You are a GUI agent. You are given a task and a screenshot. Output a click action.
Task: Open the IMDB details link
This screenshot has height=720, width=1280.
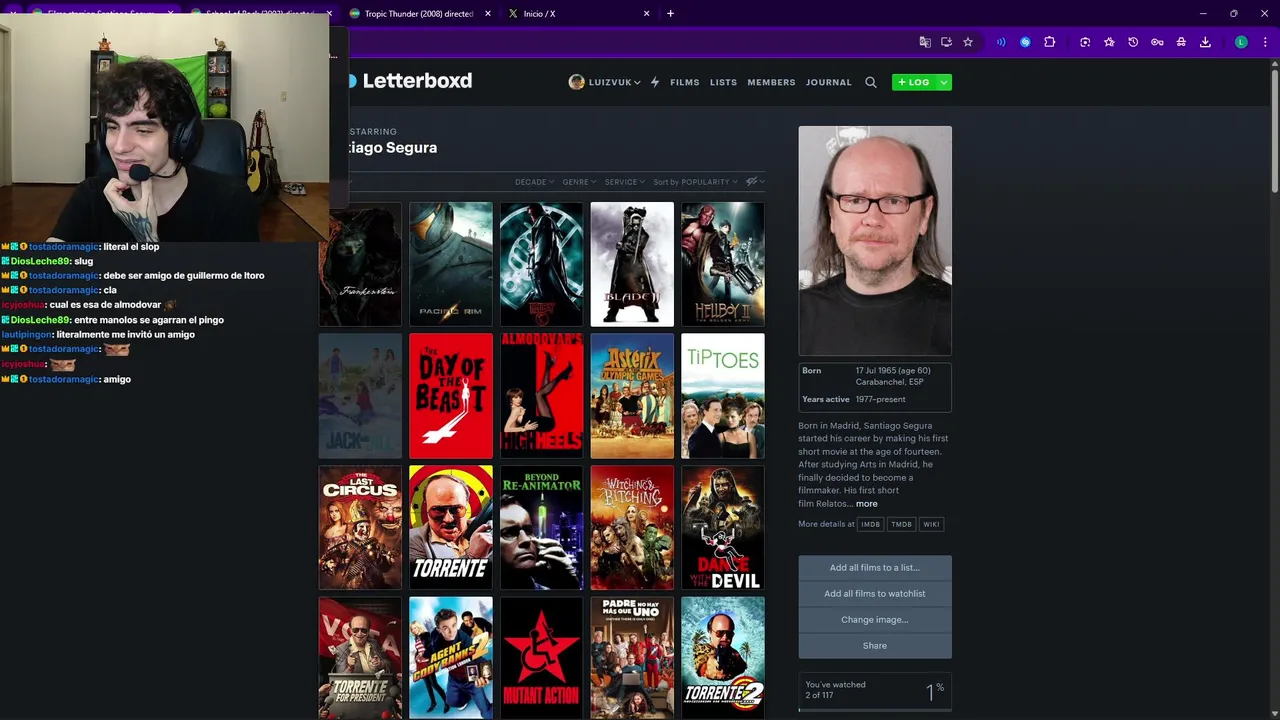click(871, 524)
